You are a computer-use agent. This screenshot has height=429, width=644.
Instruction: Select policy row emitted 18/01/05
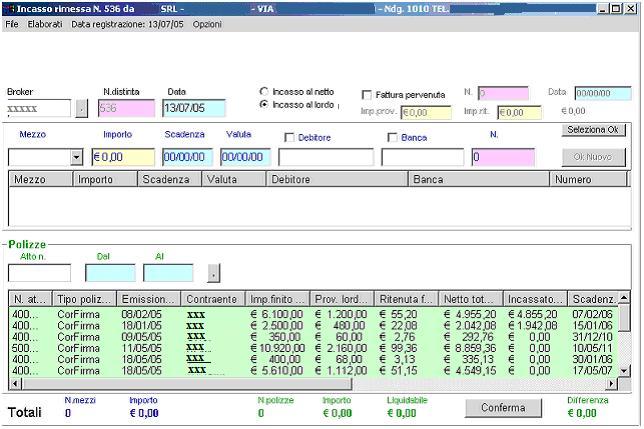pyautogui.click(x=313, y=326)
